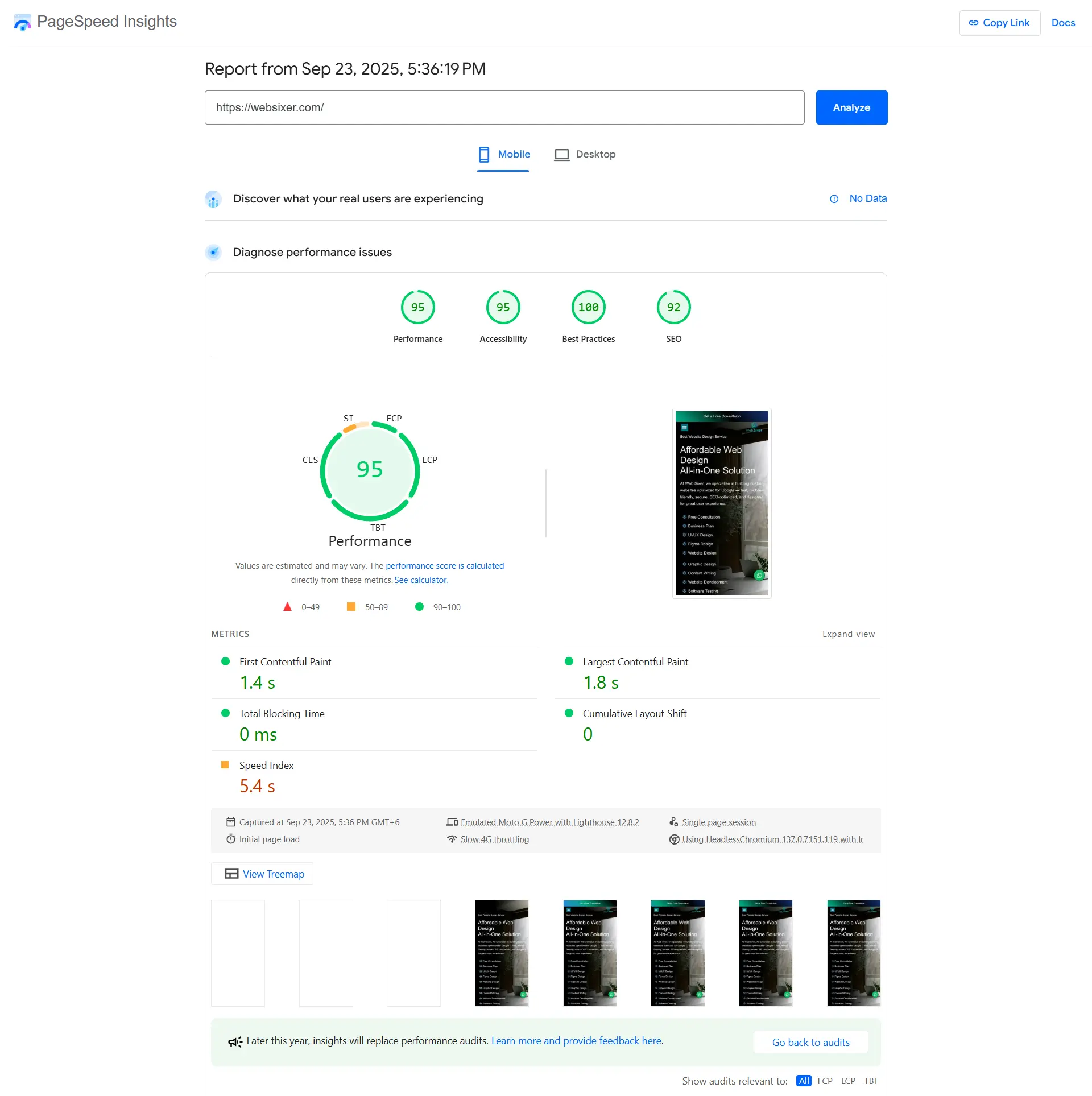
Task: Click the network icon beside Slow 4G throttling
Action: point(452,839)
